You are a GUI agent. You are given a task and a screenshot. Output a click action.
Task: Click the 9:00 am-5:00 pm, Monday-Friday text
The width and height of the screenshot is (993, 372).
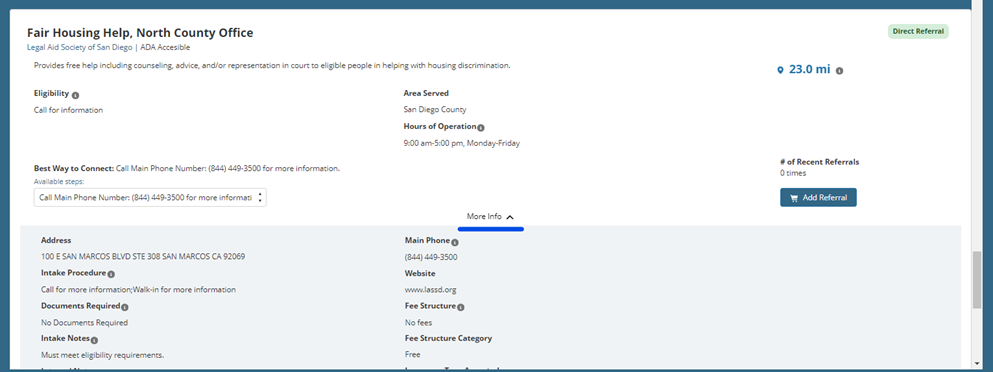[461, 143]
